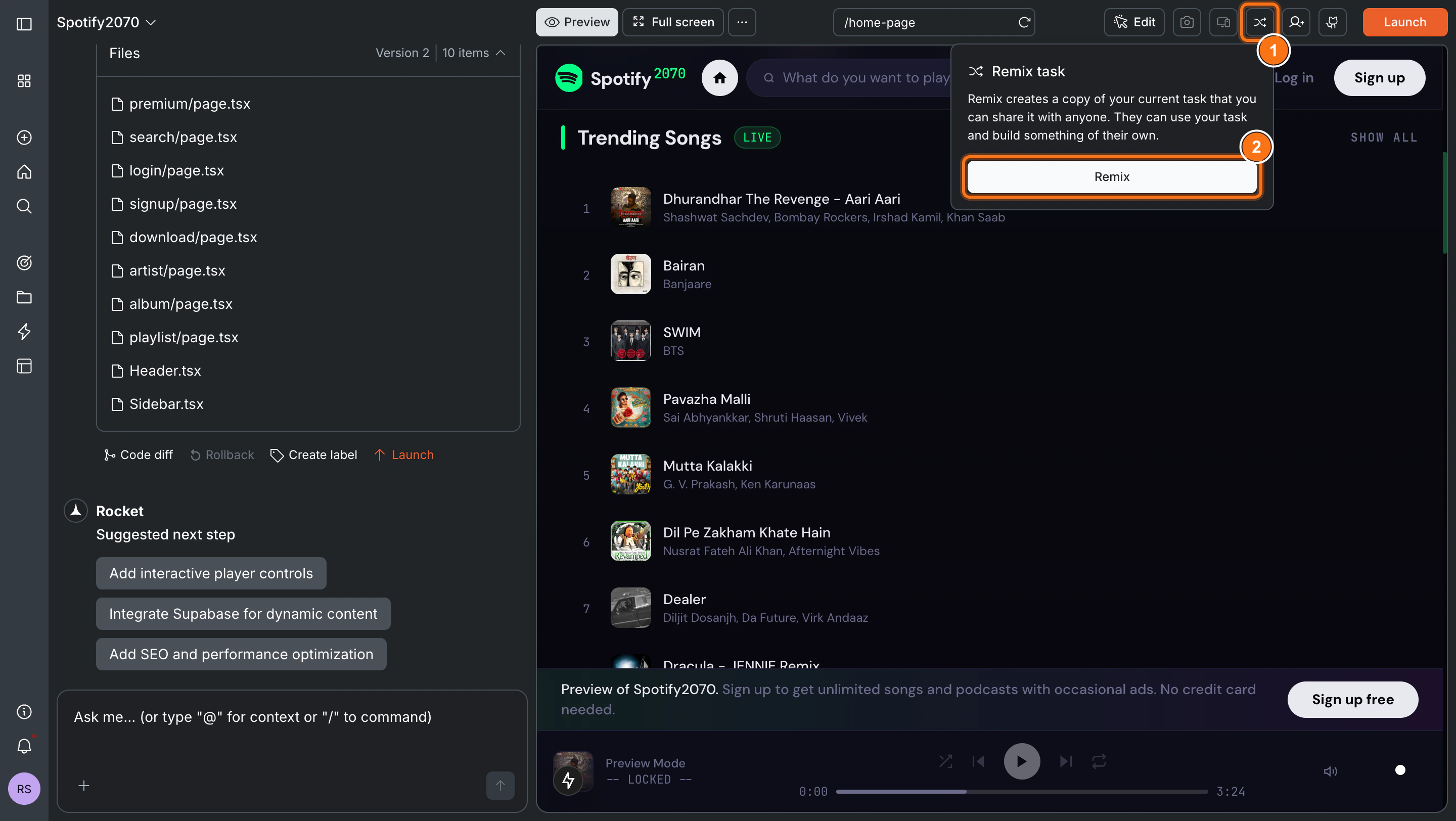Viewport: 1456px width, 821px height.
Task: Collapse the Files list with the chevron
Action: (x=501, y=53)
